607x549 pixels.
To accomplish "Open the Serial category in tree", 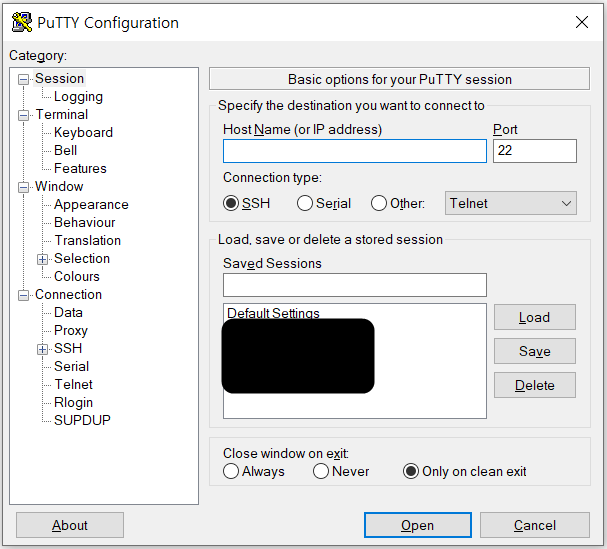I will [71, 366].
